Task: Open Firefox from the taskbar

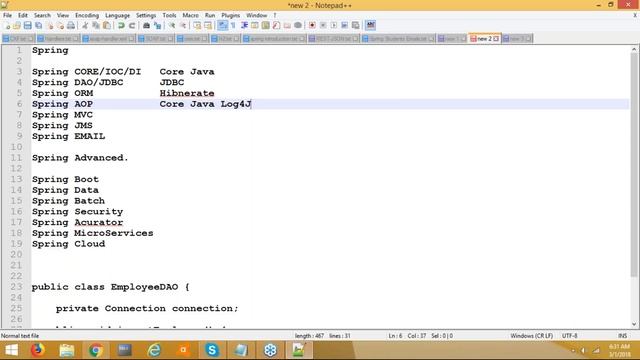Action: pos(38,350)
